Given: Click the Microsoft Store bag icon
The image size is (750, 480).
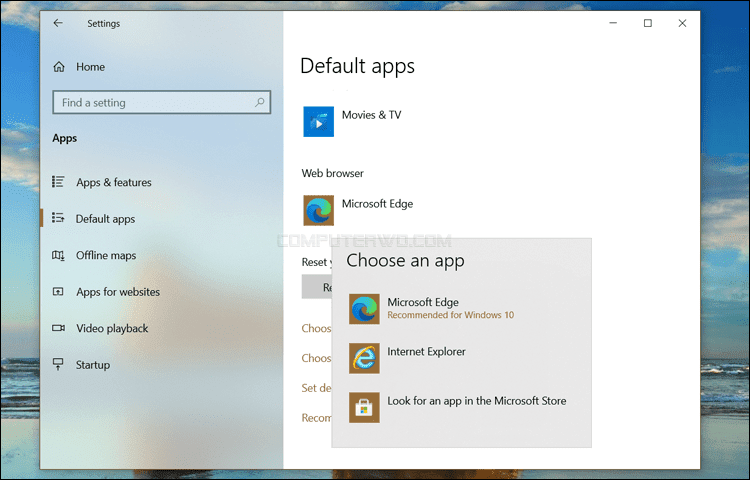Looking at the screenshot, I should 364,407.
